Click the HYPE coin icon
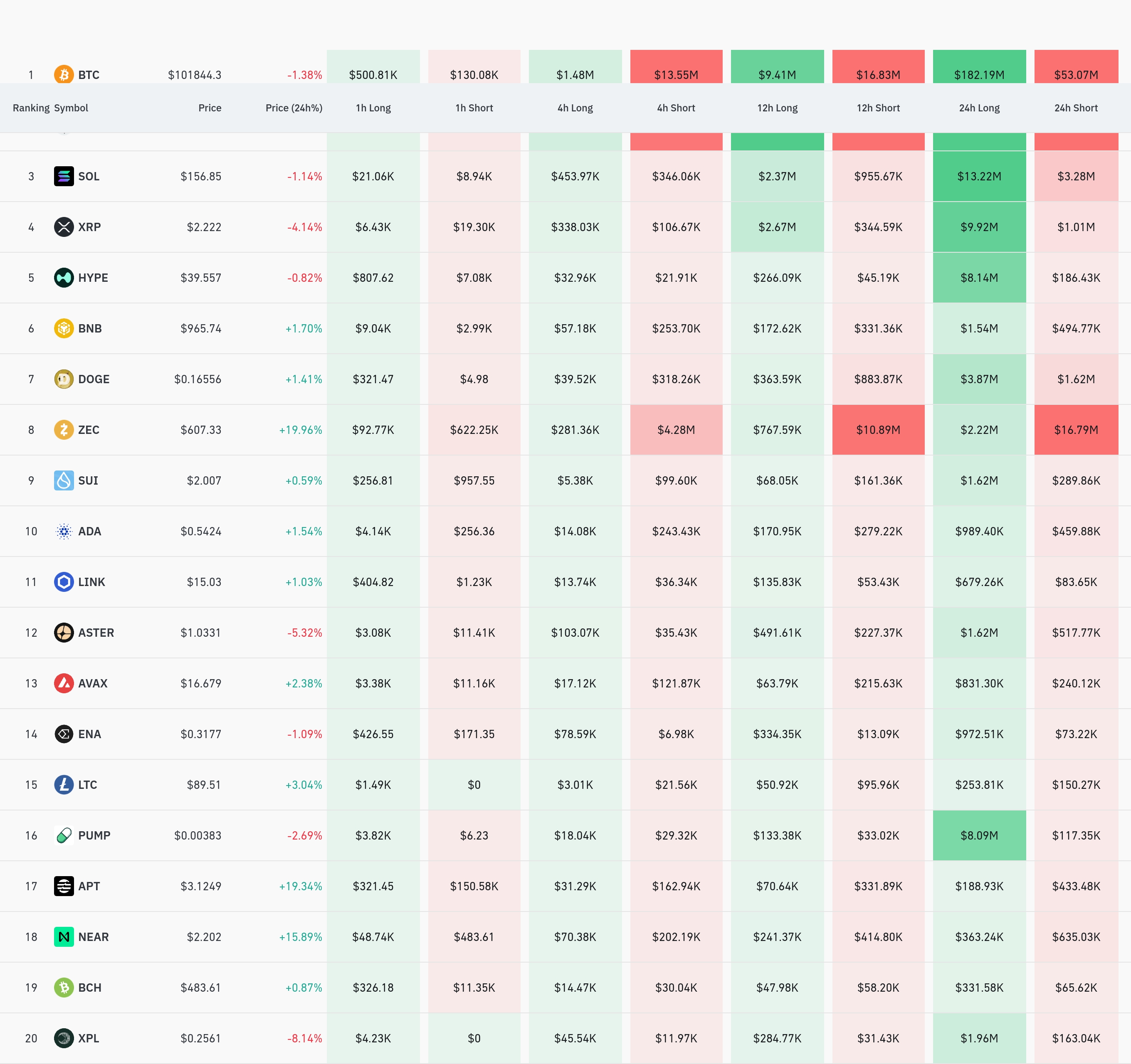Viewport: 1131px width, 1064px height. [64, 278]
